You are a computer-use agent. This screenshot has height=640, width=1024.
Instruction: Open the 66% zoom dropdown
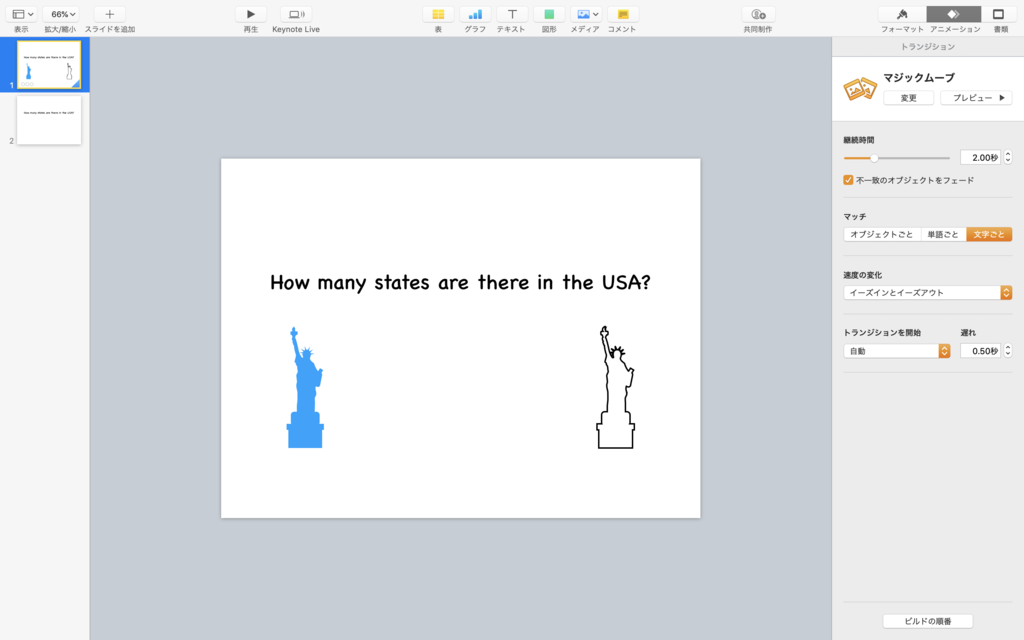(x=61, y=14)
